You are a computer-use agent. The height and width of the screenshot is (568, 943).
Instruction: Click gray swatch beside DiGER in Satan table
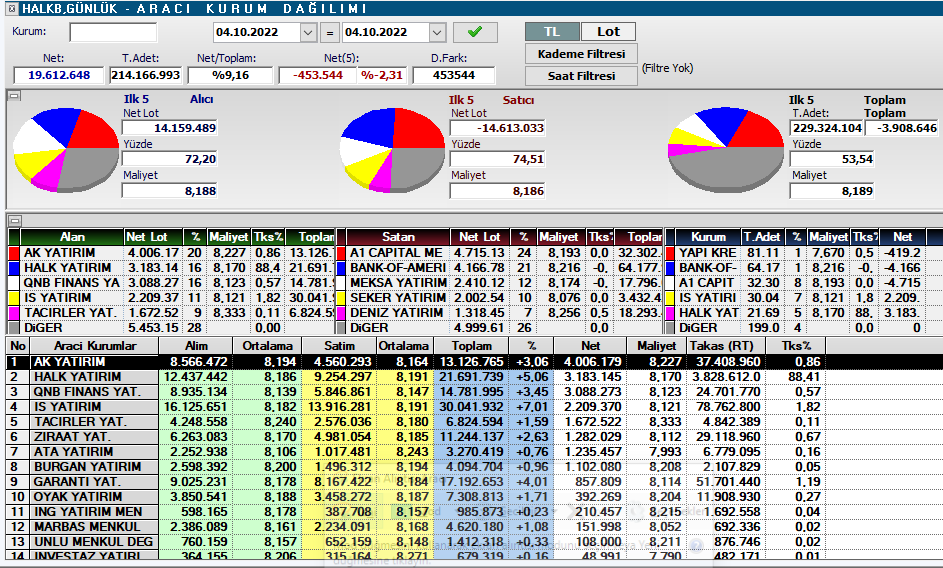click(340, 328)
